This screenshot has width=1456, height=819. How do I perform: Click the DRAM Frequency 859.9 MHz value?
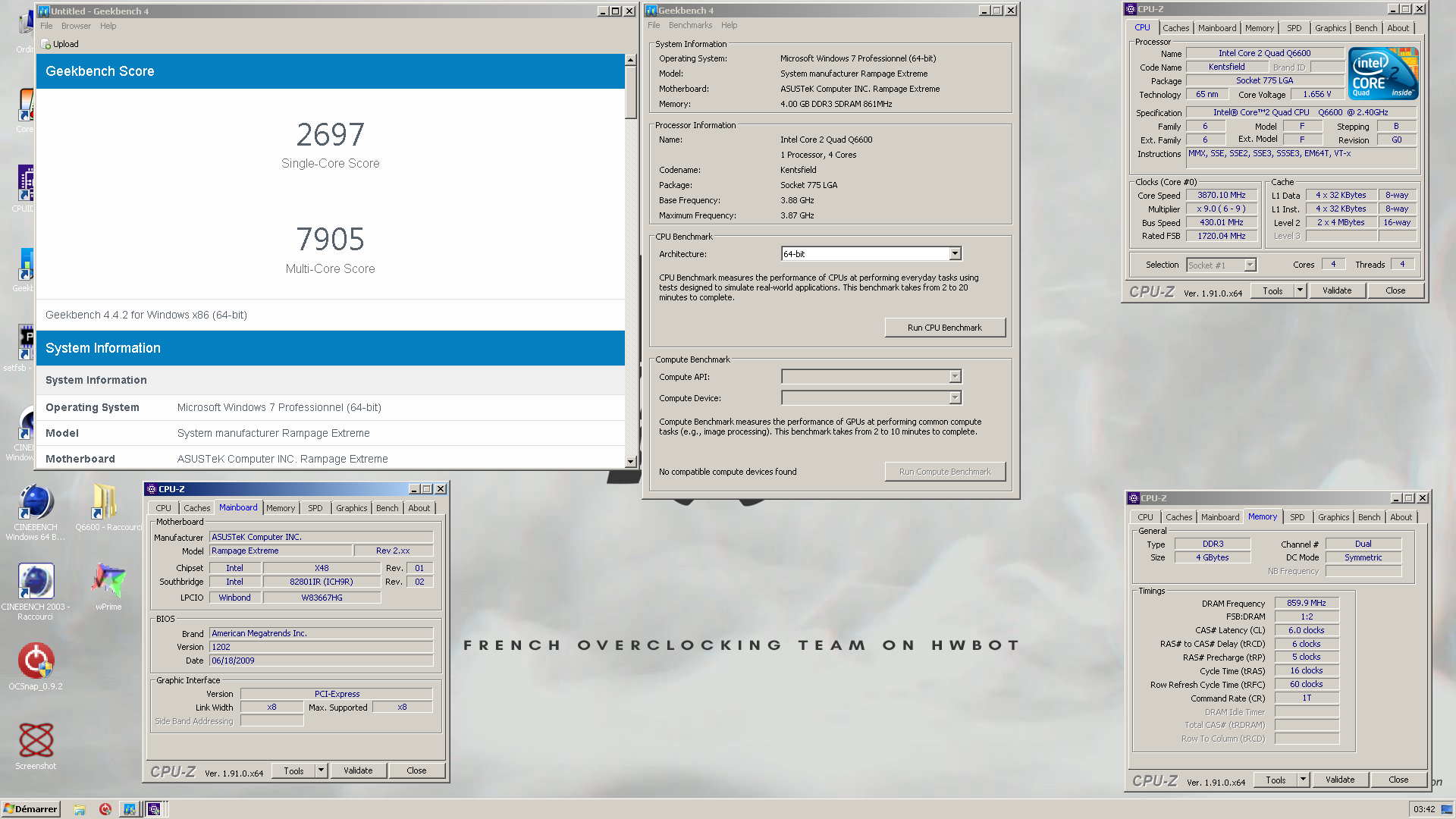pos(1306,603)
